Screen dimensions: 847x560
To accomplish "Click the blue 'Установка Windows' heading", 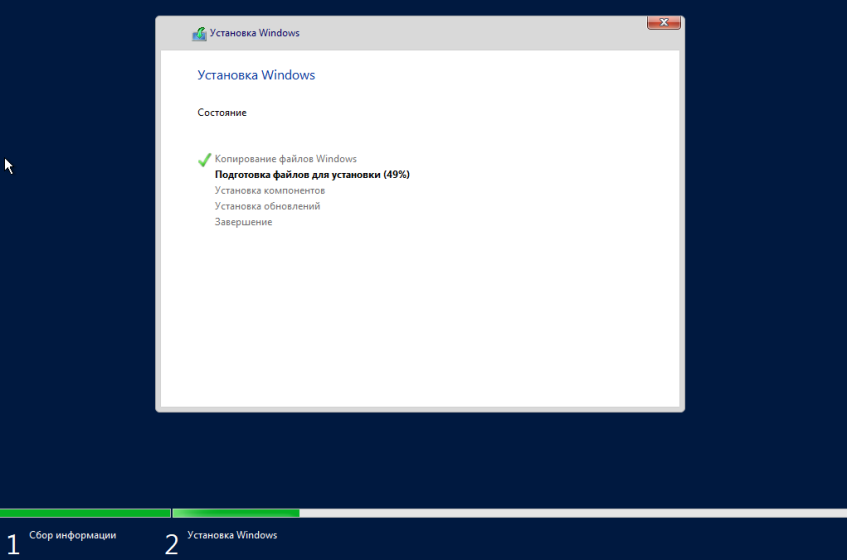I will (256, 75).
